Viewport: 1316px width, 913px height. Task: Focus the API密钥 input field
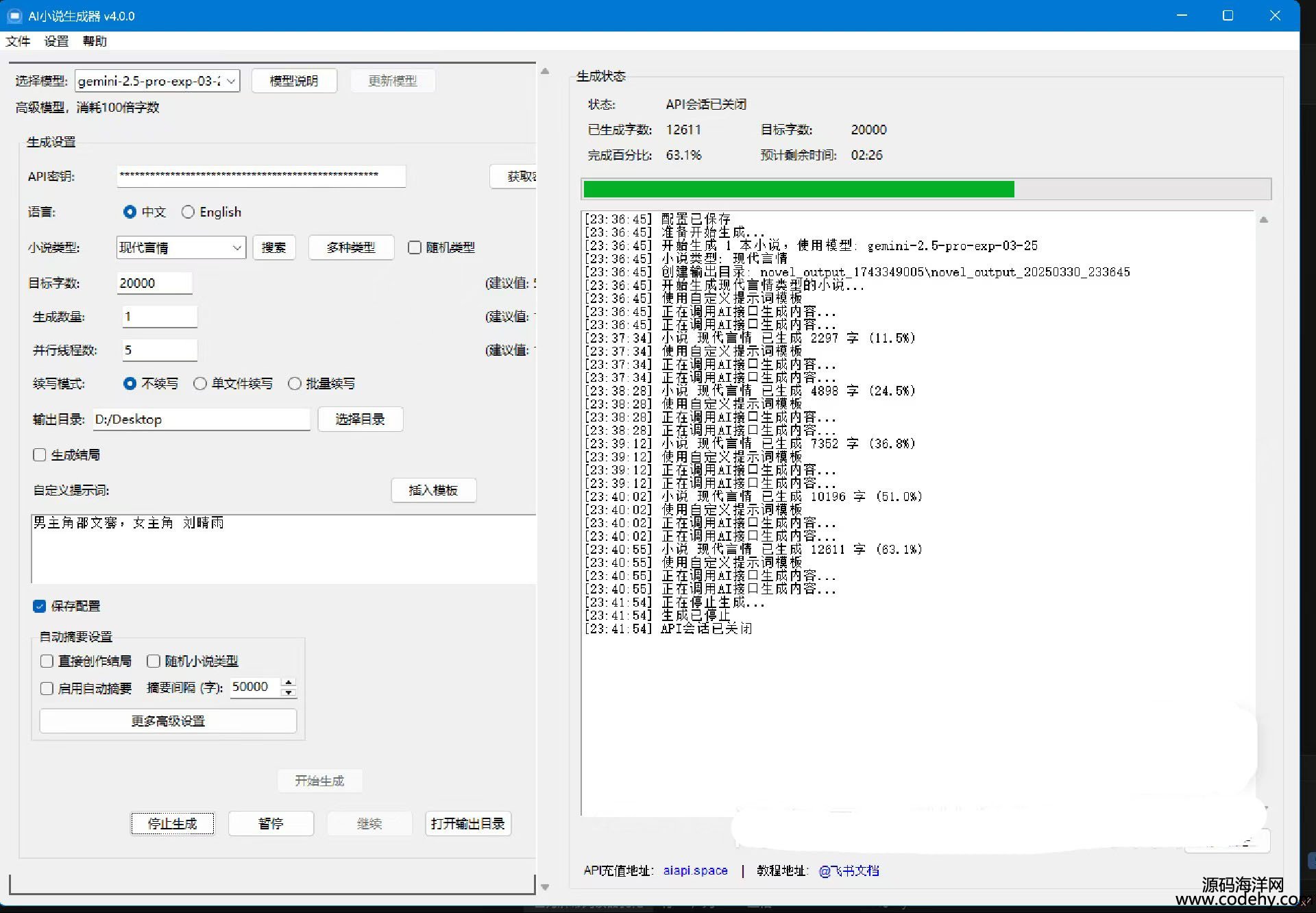pyautogui.click(x=261, y=176)
